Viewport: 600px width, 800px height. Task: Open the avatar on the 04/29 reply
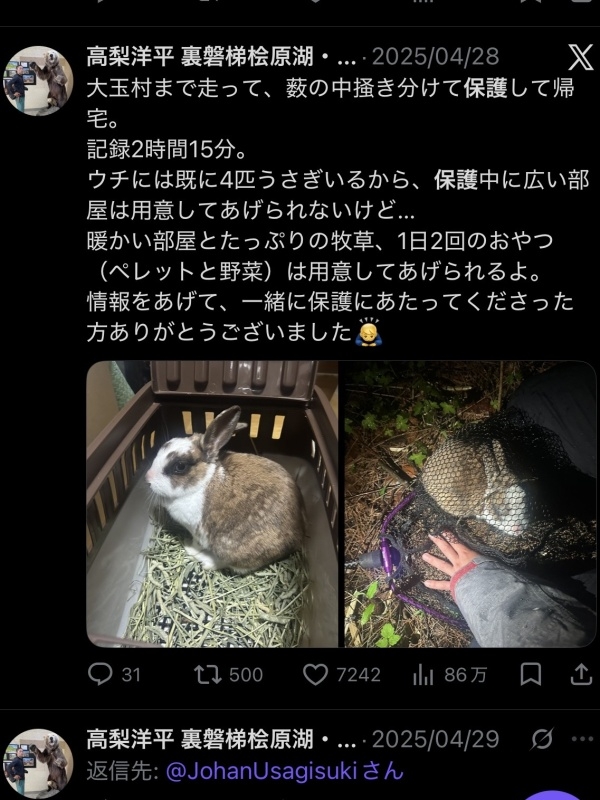[38, 763]
